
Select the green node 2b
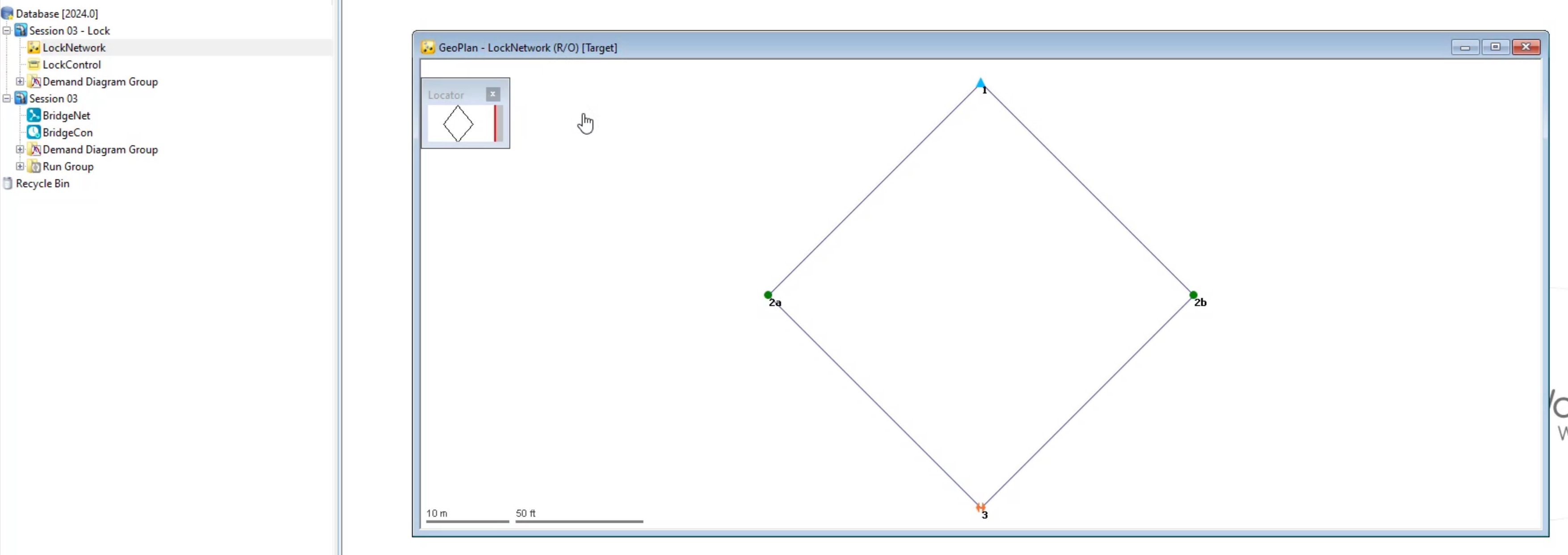tap(1193, 295)
